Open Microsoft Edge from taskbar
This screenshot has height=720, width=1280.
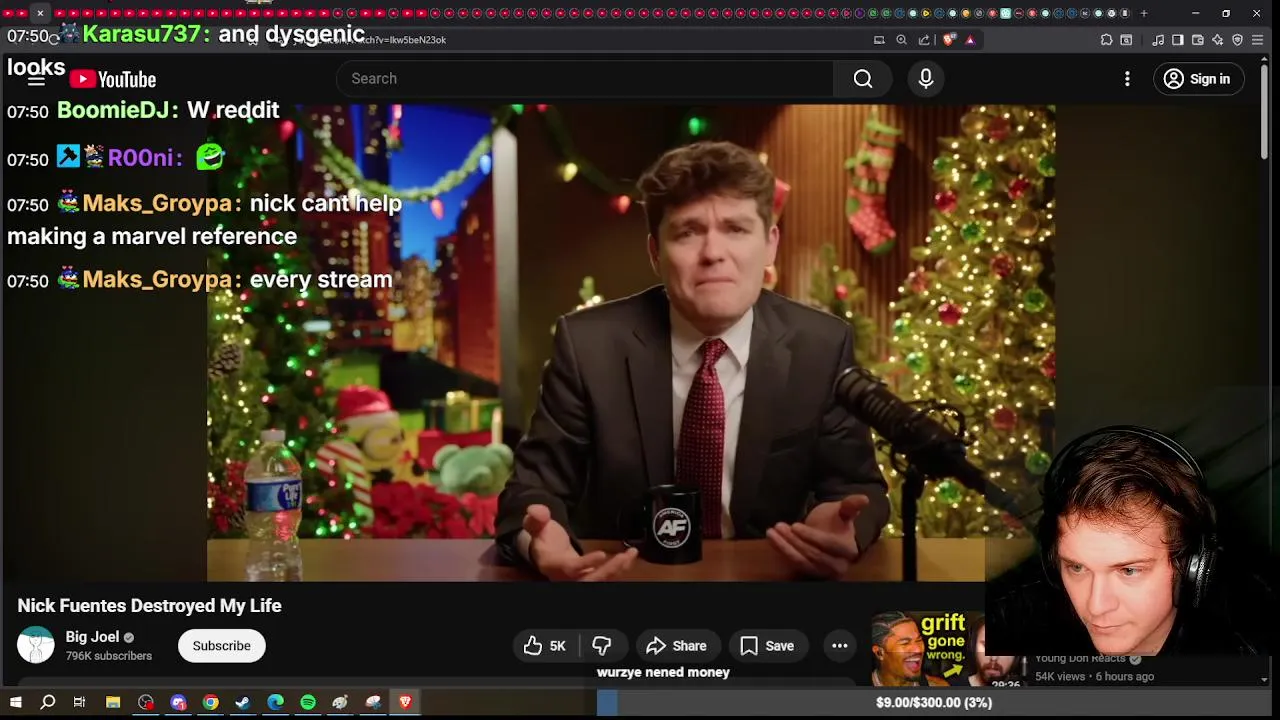pos(275,703)
